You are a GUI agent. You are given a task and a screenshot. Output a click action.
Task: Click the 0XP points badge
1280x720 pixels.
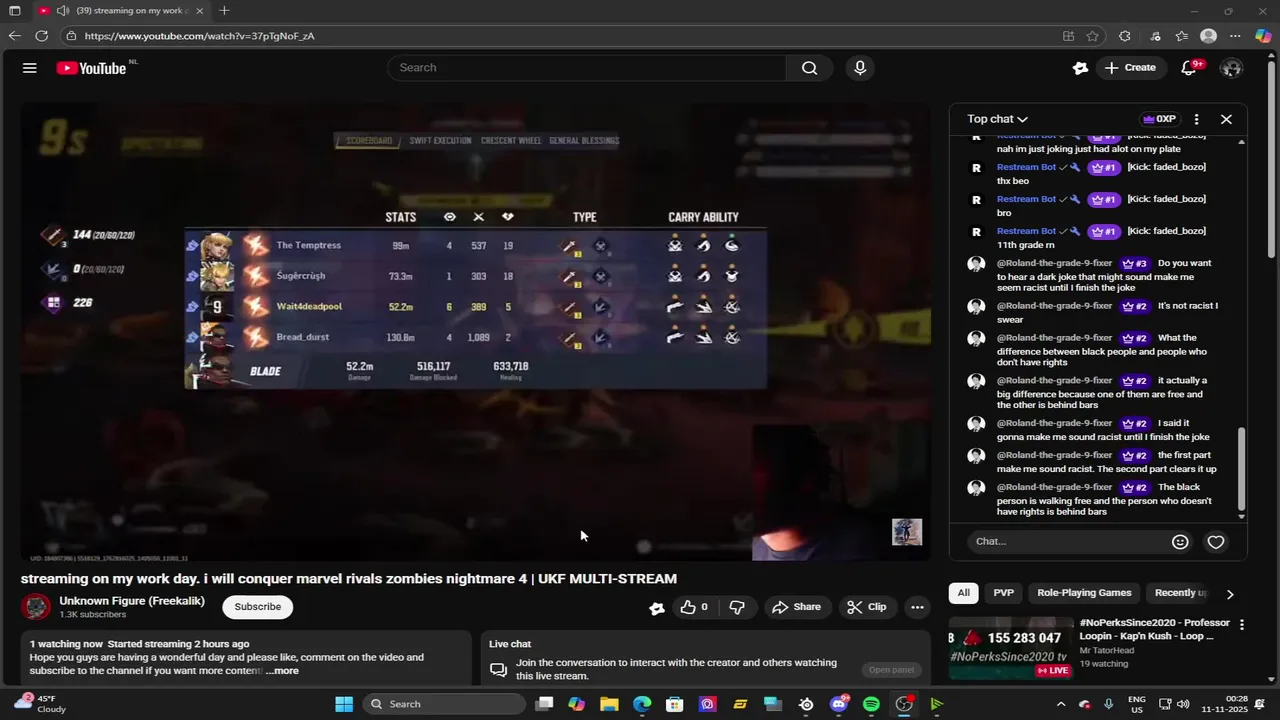pos(1159,119)
